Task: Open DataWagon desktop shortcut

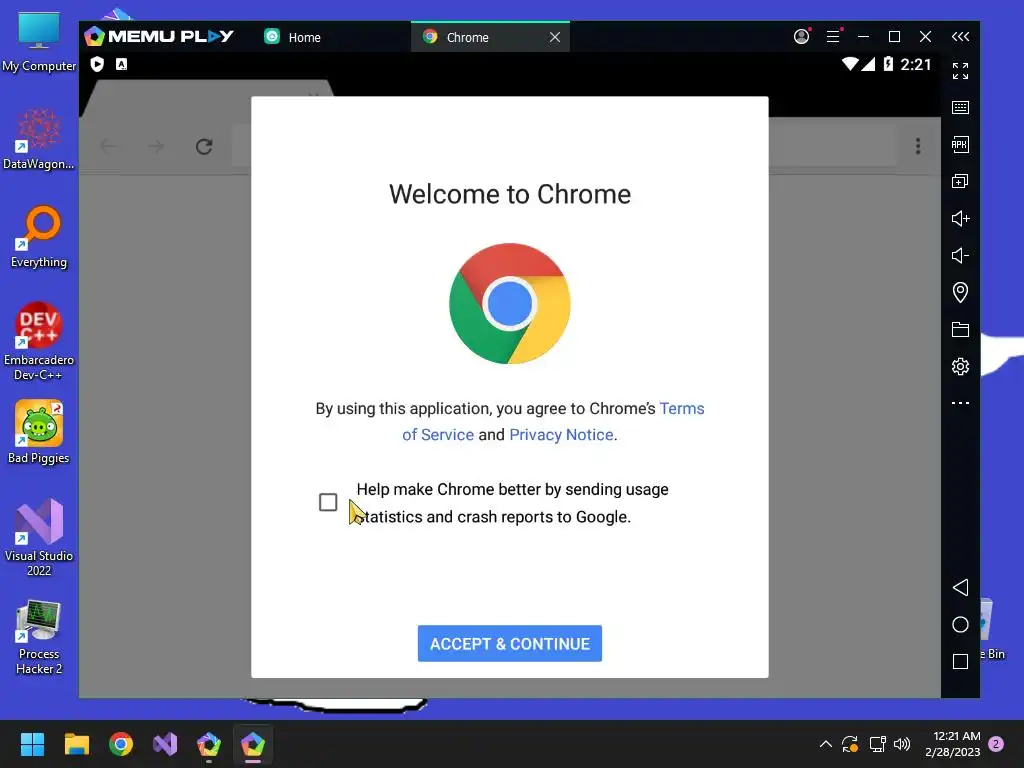Action: click(39, 139)
